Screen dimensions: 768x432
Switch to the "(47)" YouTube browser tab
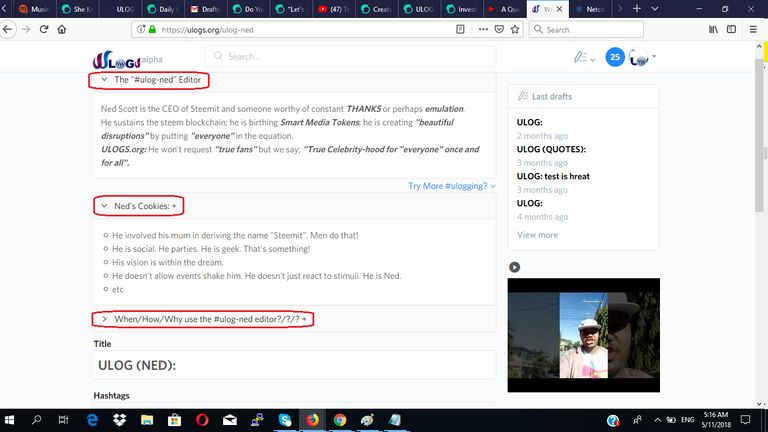coord(333,9)
